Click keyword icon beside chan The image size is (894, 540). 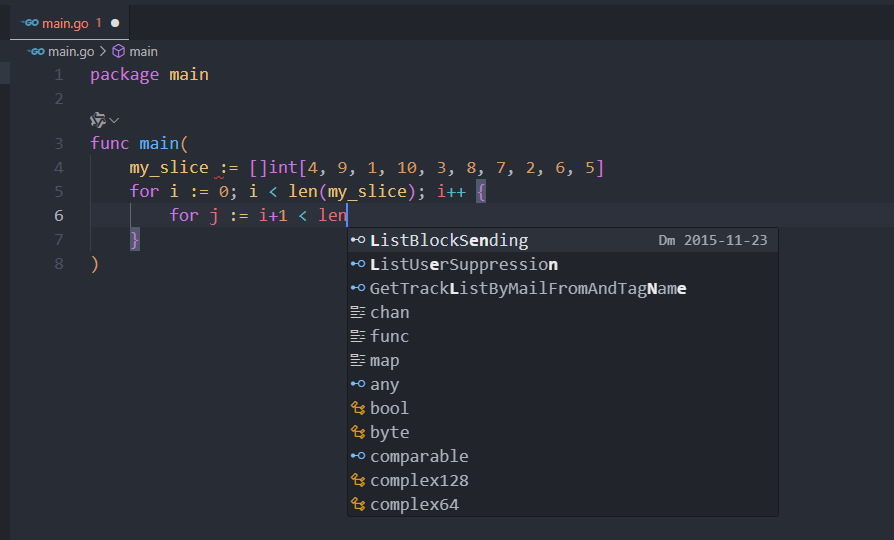point(358,312)
